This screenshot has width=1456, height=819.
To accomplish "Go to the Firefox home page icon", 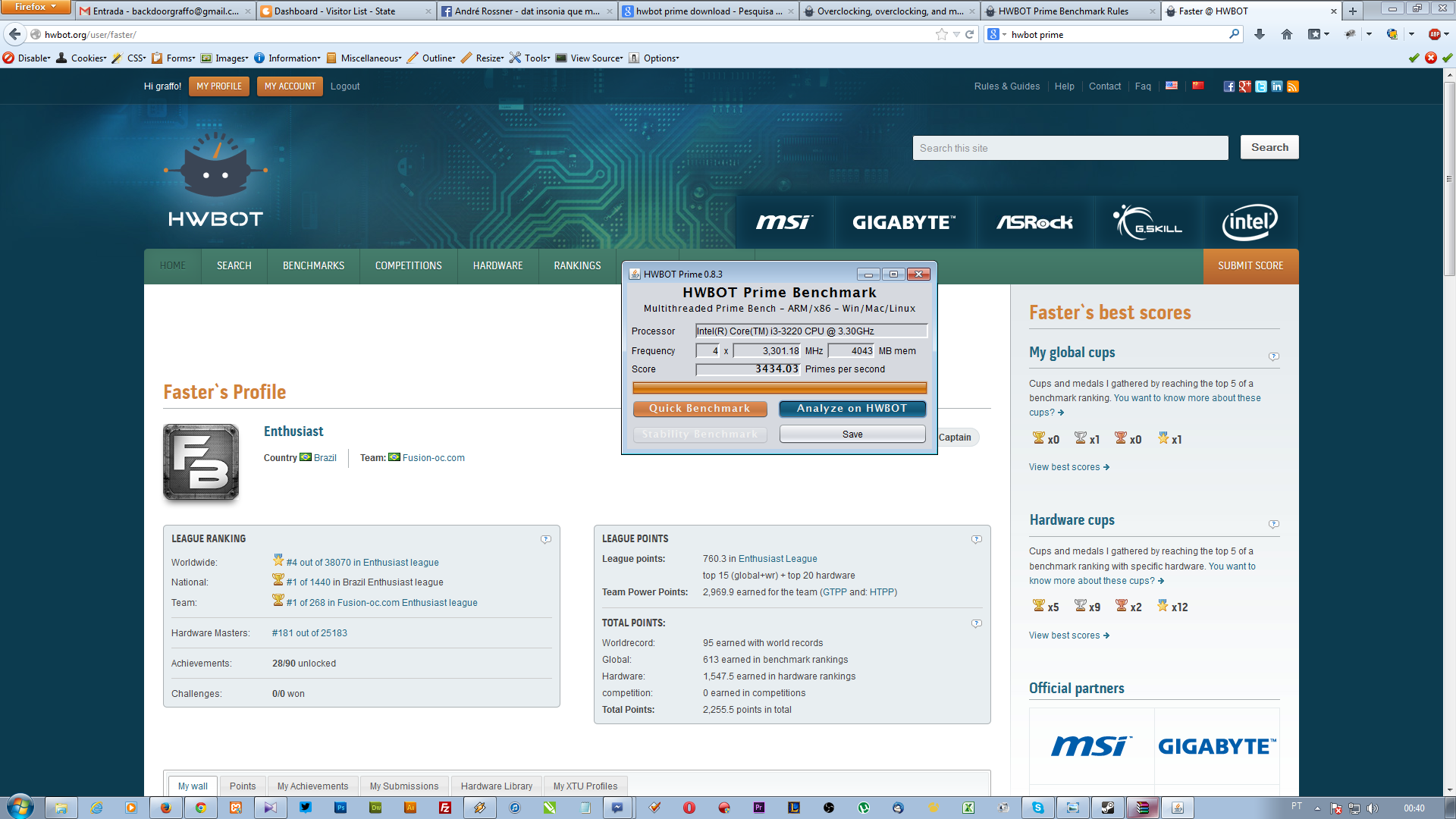I will pos(1287,34).
